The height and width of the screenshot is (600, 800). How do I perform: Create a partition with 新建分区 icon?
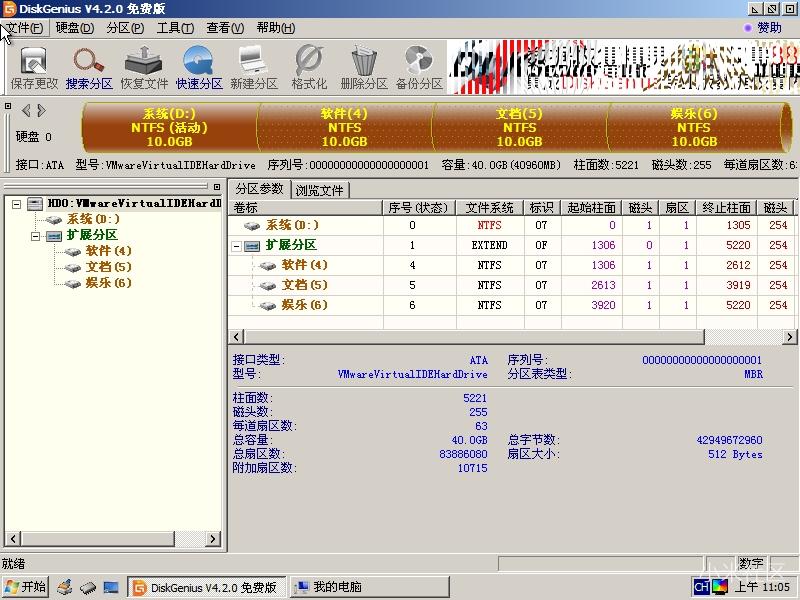click(x=252, y=65)
